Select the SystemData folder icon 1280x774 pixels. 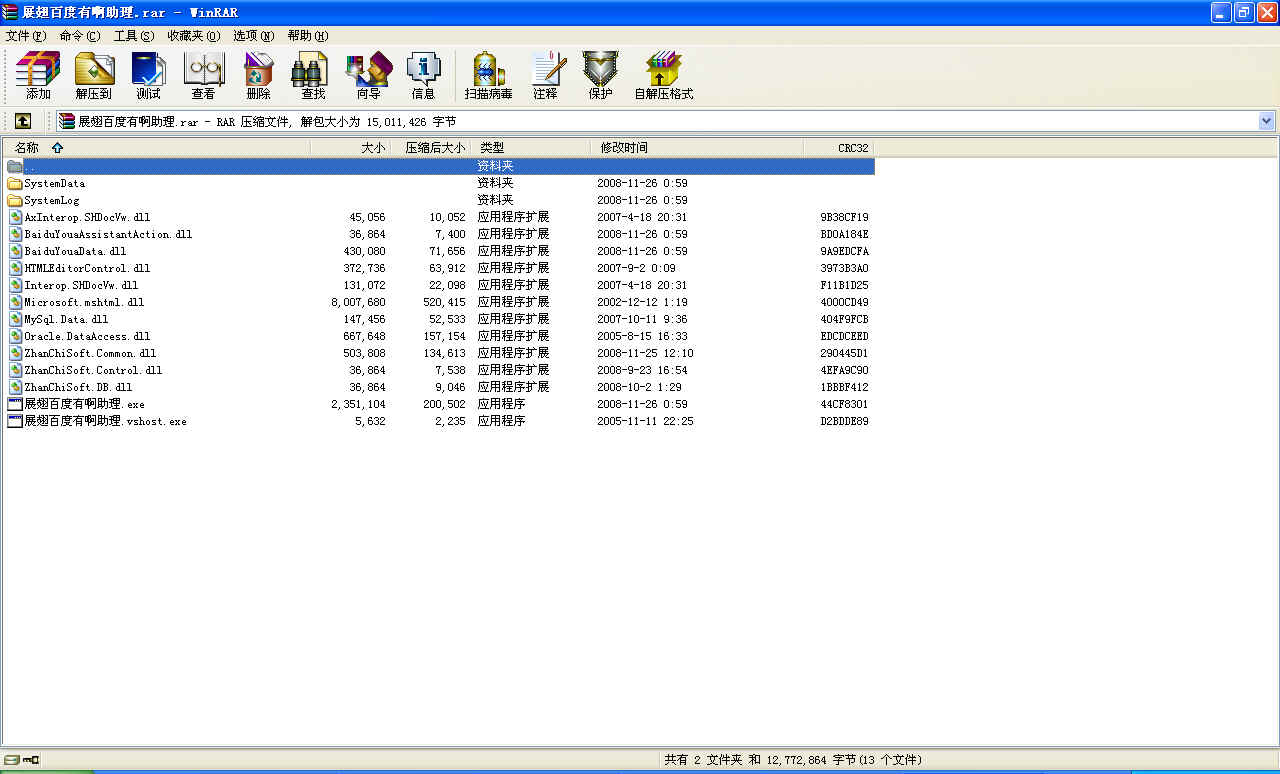click(15, 183)
